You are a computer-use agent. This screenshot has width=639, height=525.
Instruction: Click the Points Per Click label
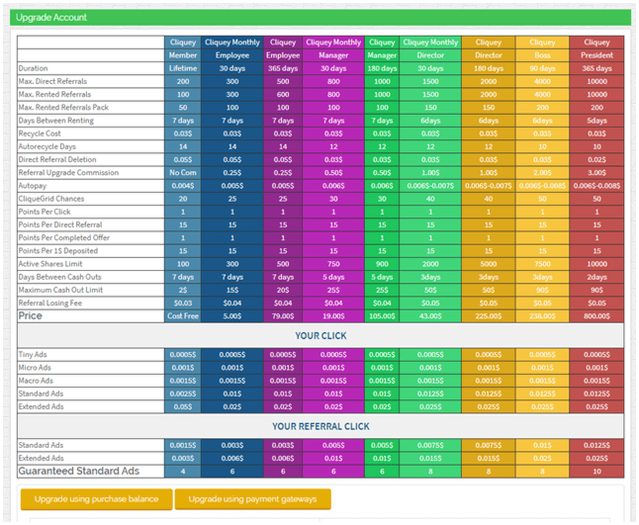[44, 212]
